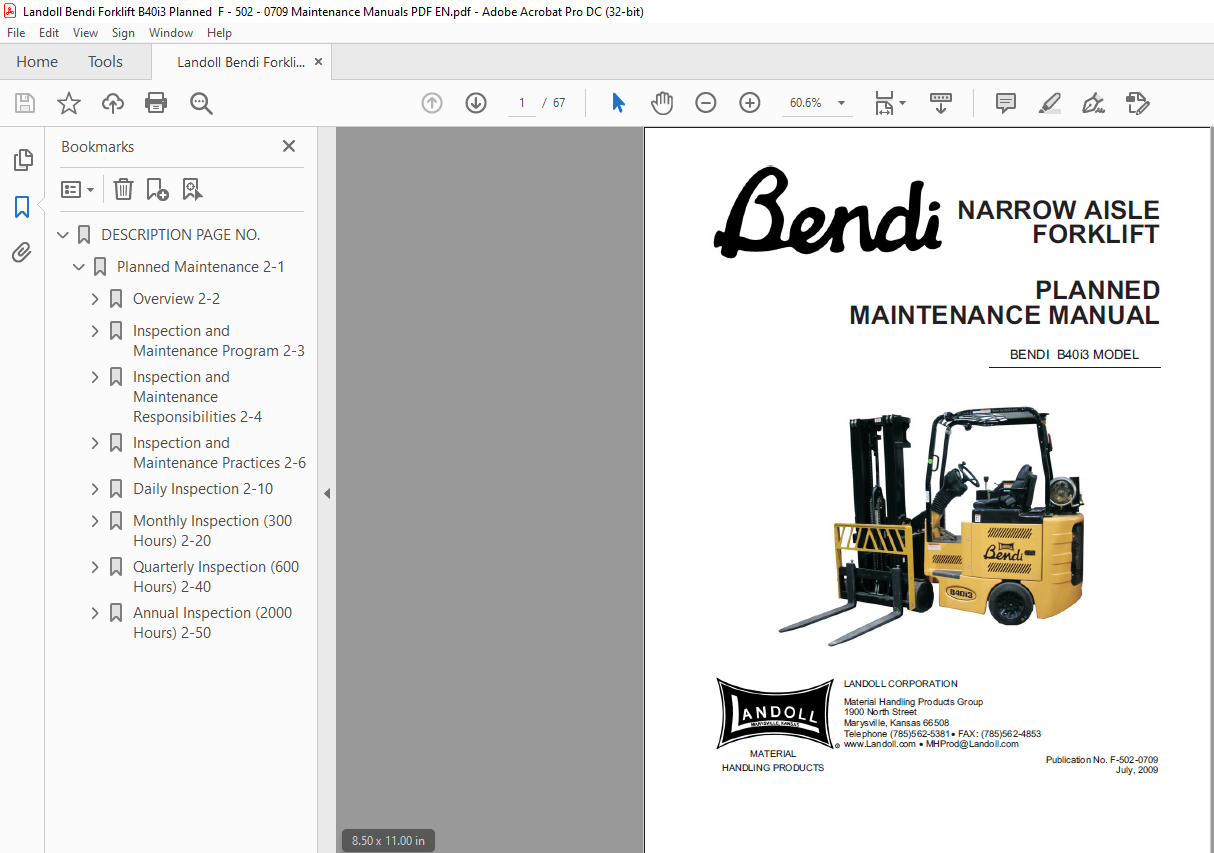This screenshot has height=853, width=1214.
Task: Select DESCRIPTION PAGE NO. bookmark
Action: [181, 235]
